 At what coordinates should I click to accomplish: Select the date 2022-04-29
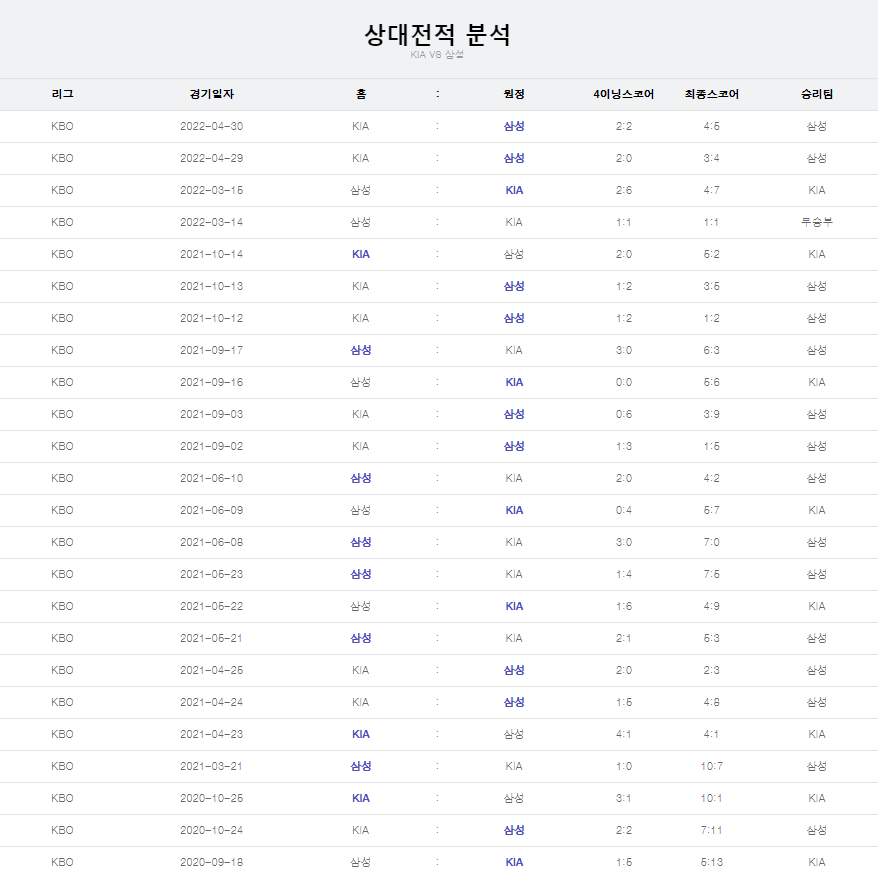point(212,158)
